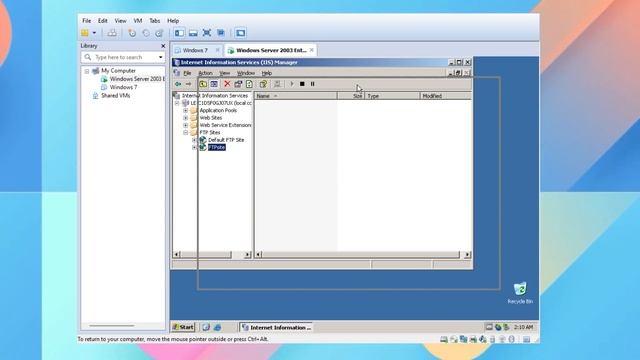Open the VMware File menu
The width and height of the screenshot is (640, 360).
pos(87,20)
